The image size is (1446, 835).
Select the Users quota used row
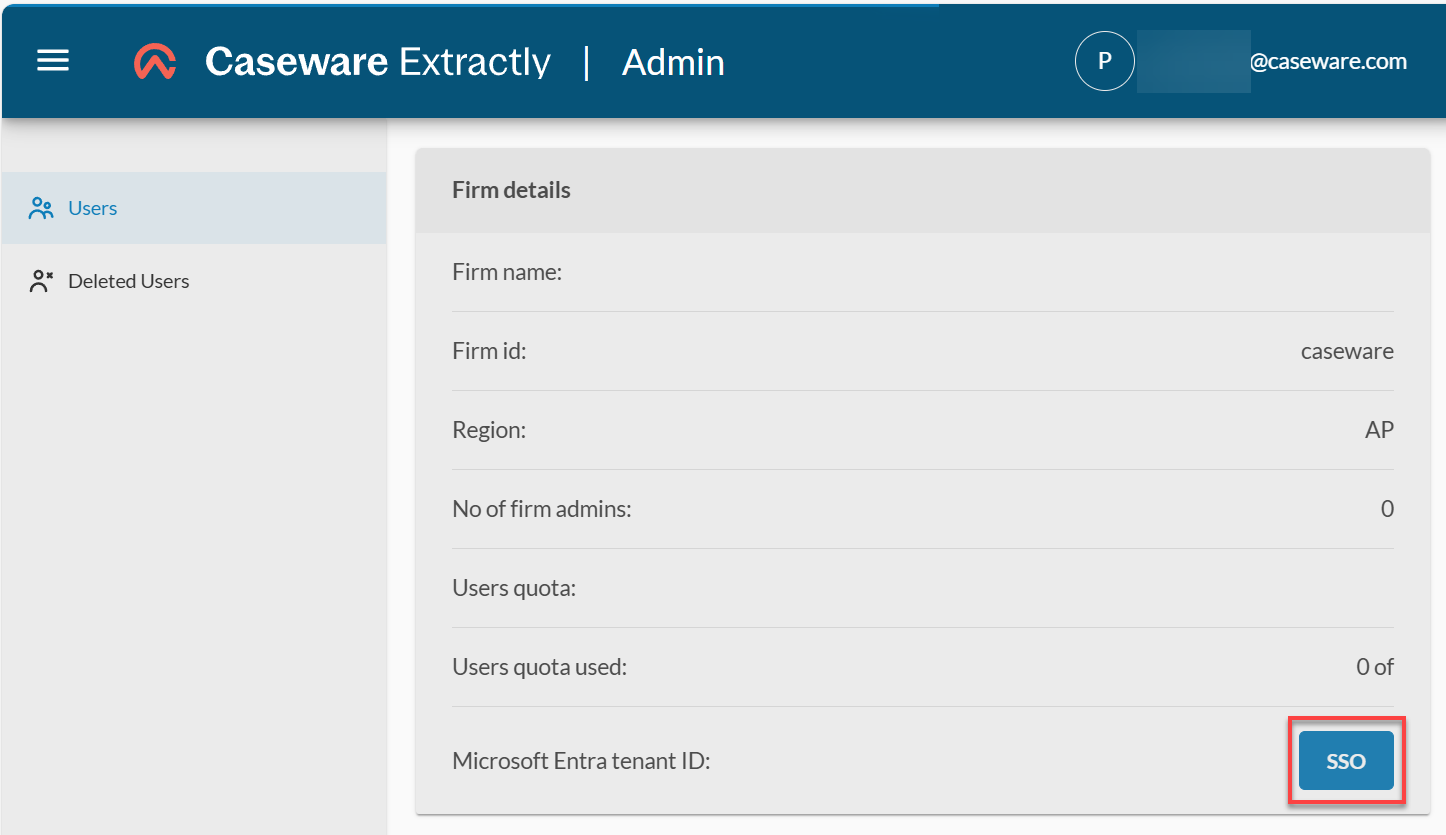coord(539,666)
